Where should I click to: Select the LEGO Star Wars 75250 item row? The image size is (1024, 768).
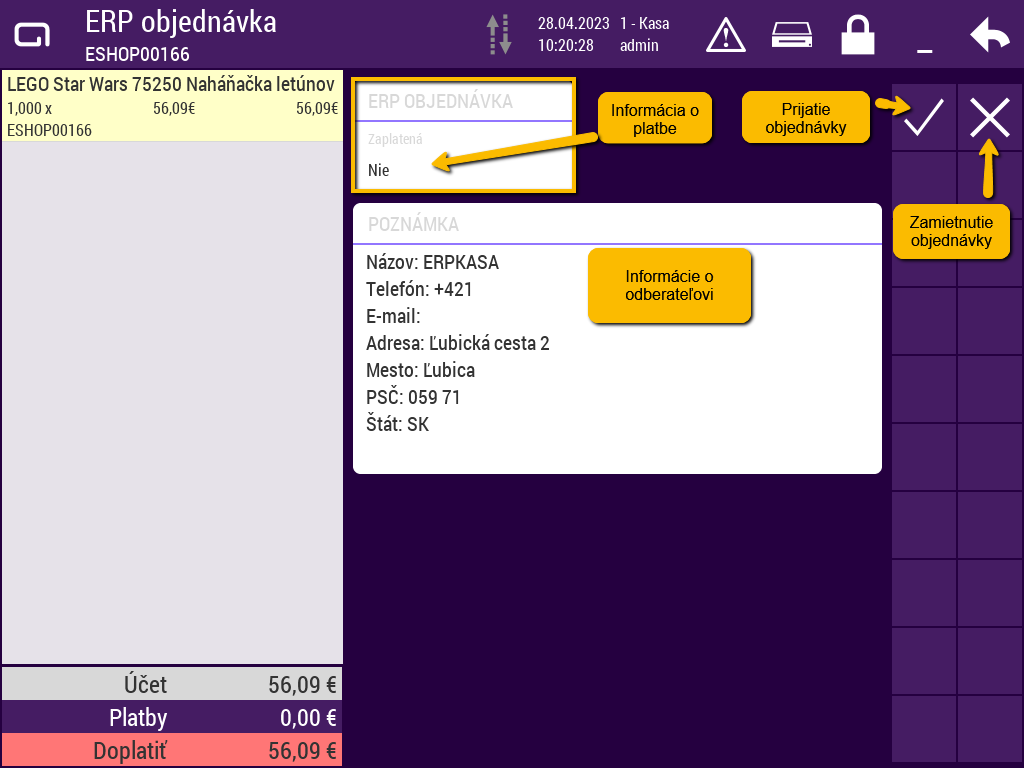[172, 105]
